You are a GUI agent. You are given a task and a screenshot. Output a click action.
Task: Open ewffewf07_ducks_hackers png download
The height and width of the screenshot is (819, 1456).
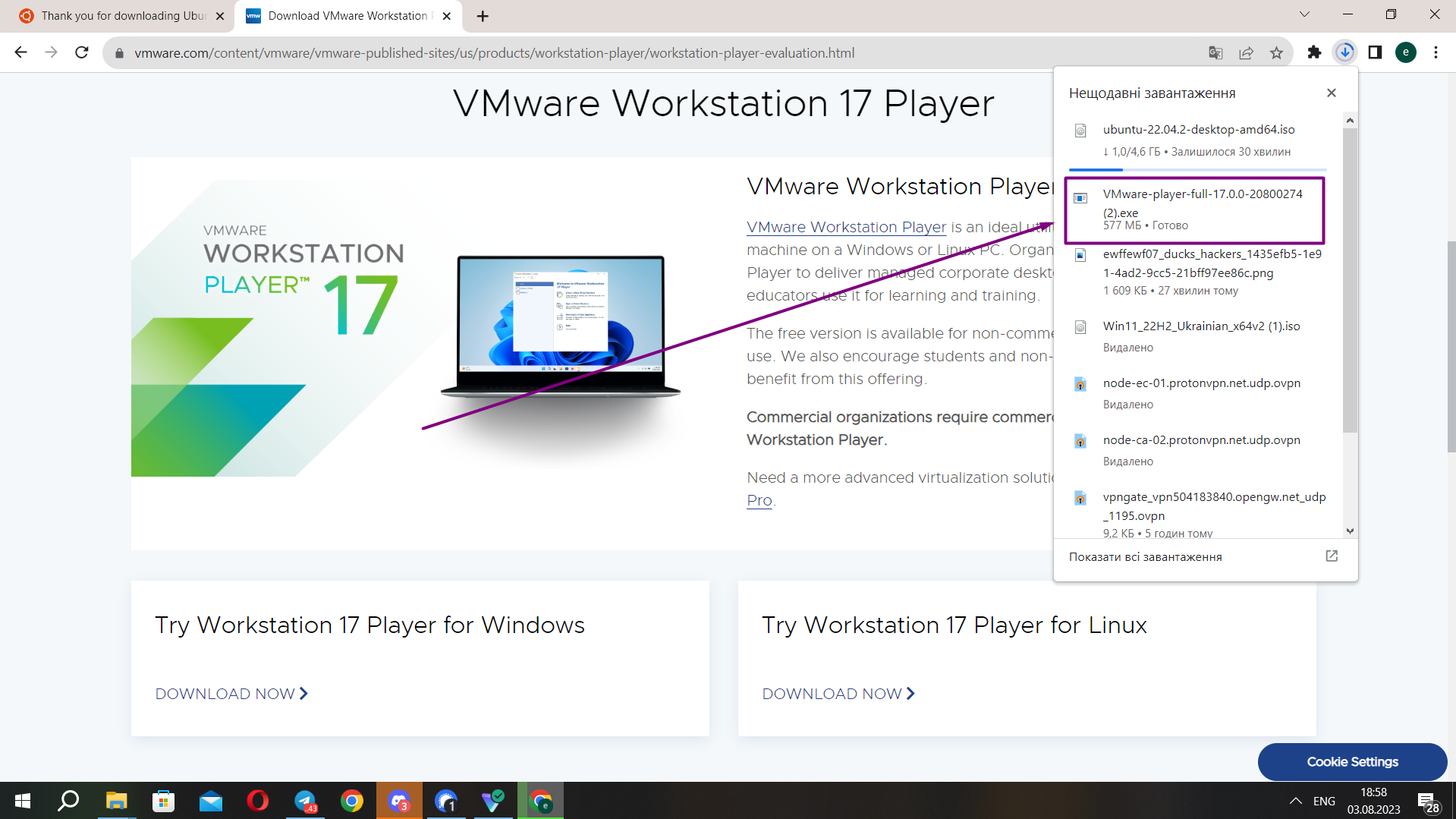coord(1212,263)
